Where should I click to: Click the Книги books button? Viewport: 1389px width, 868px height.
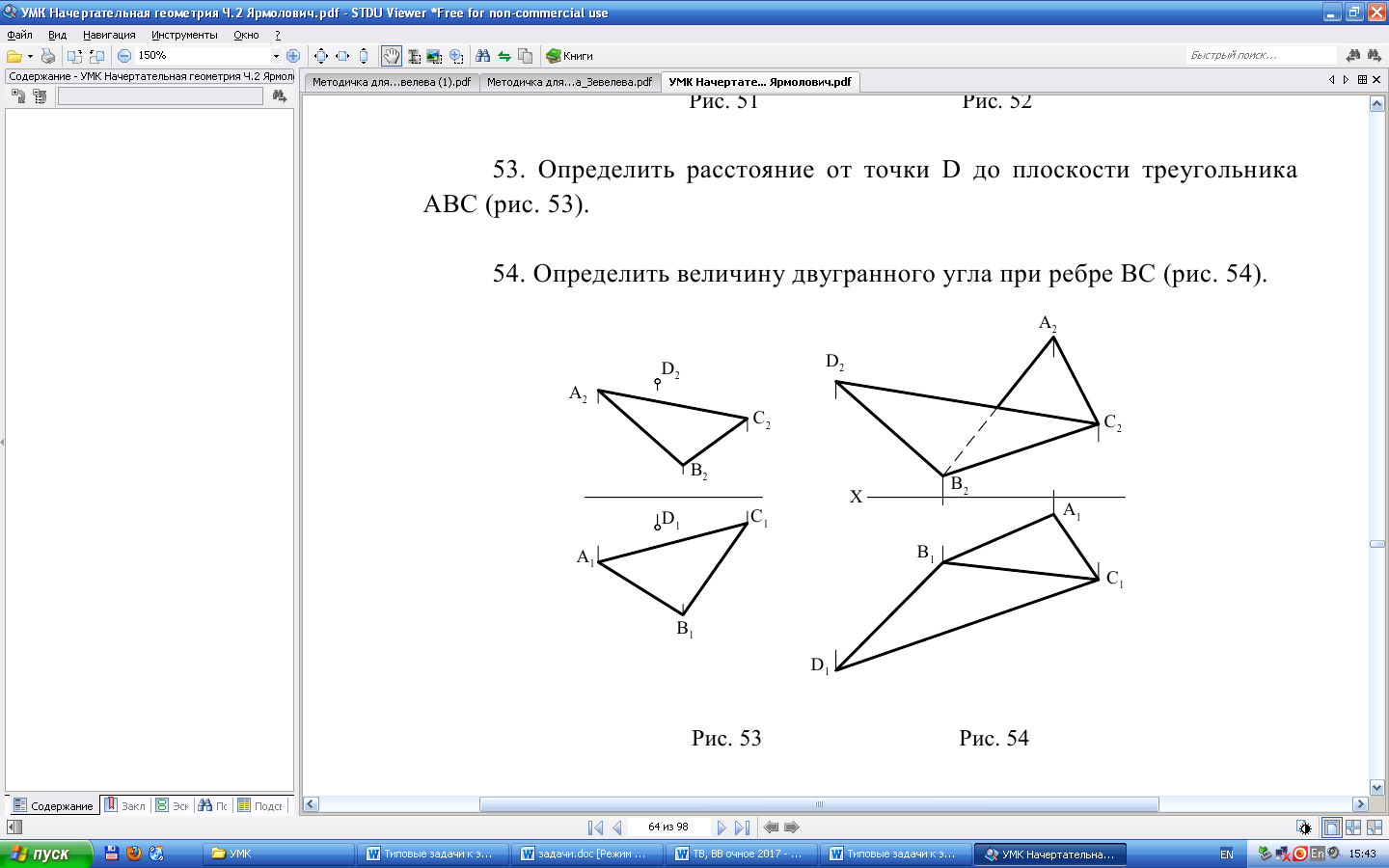[569, 56]
